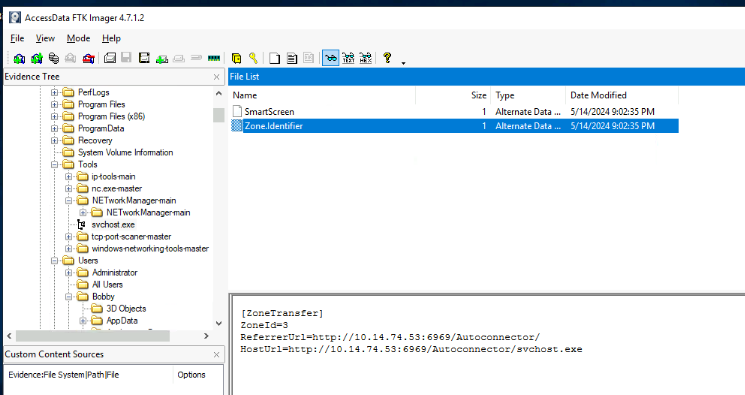Screen dimensions: 745x395
Task: Click Evidence Tree scroll down arrow
Action: click(x=219, y=323)
